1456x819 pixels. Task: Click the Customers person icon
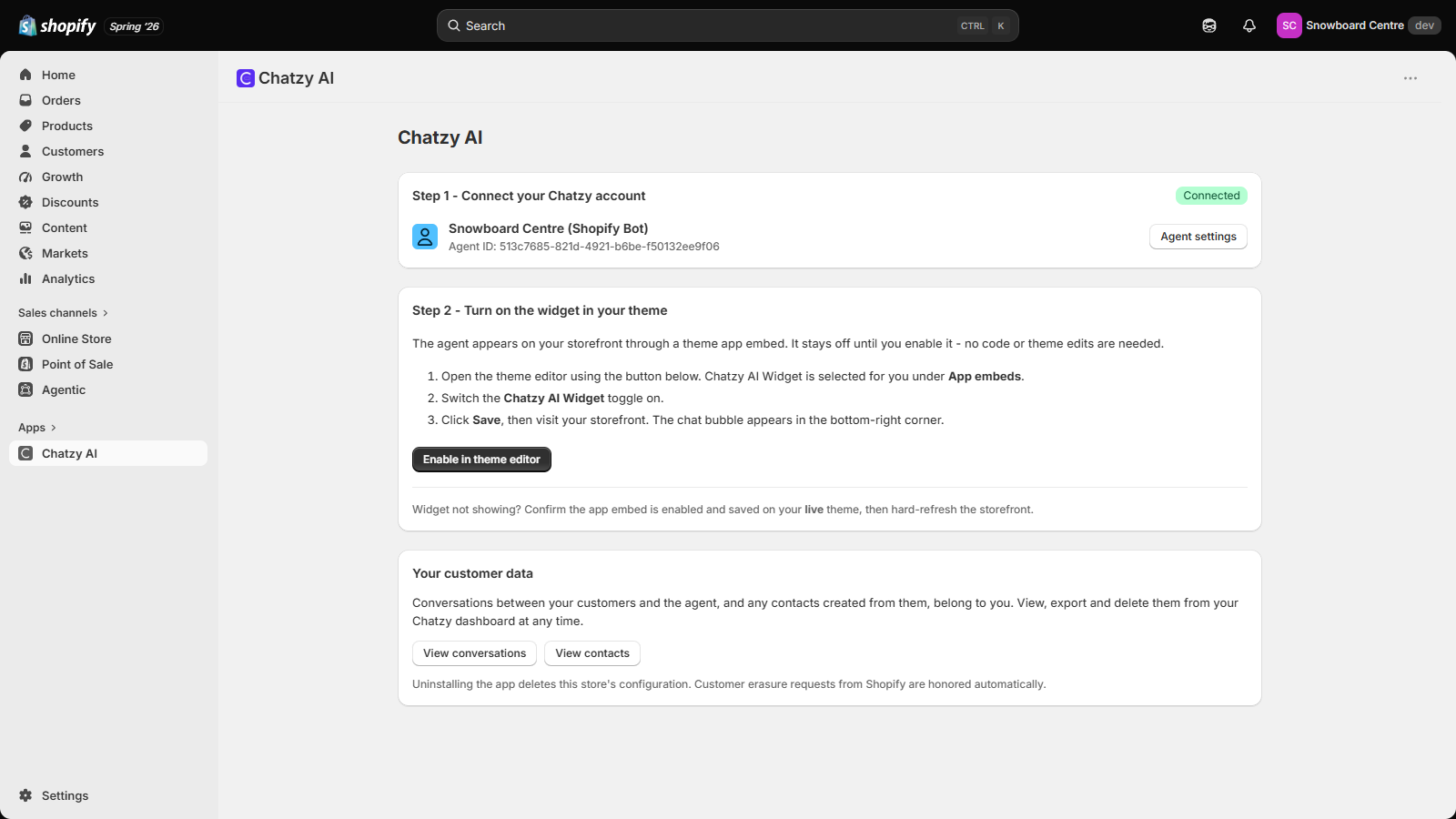25,151
